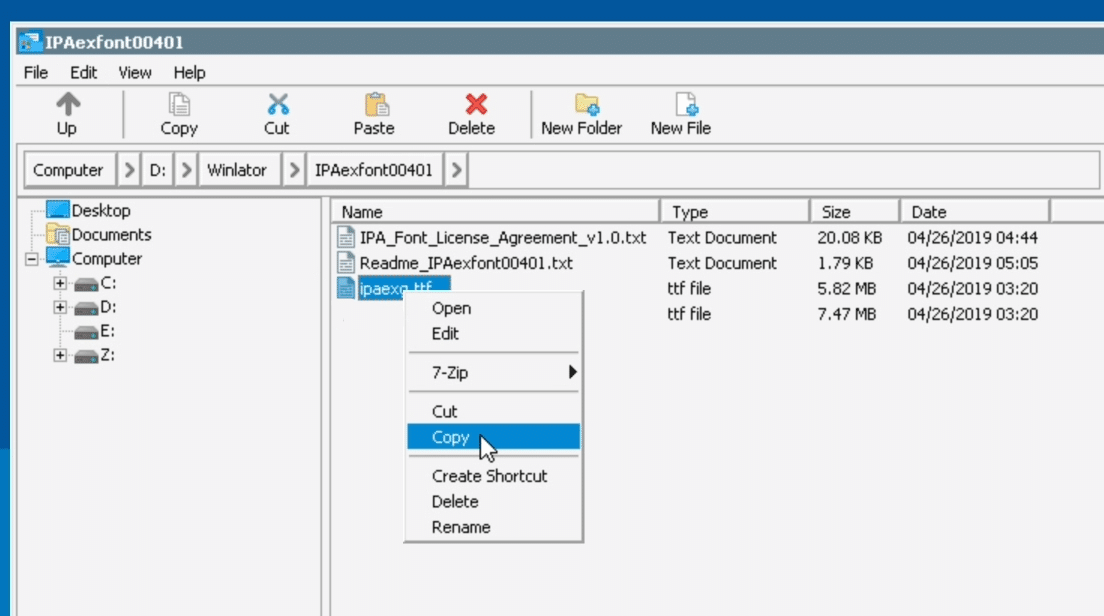Select Documents label in folder tree
This screenshot has width=1104, height=616.
(112, 234)
